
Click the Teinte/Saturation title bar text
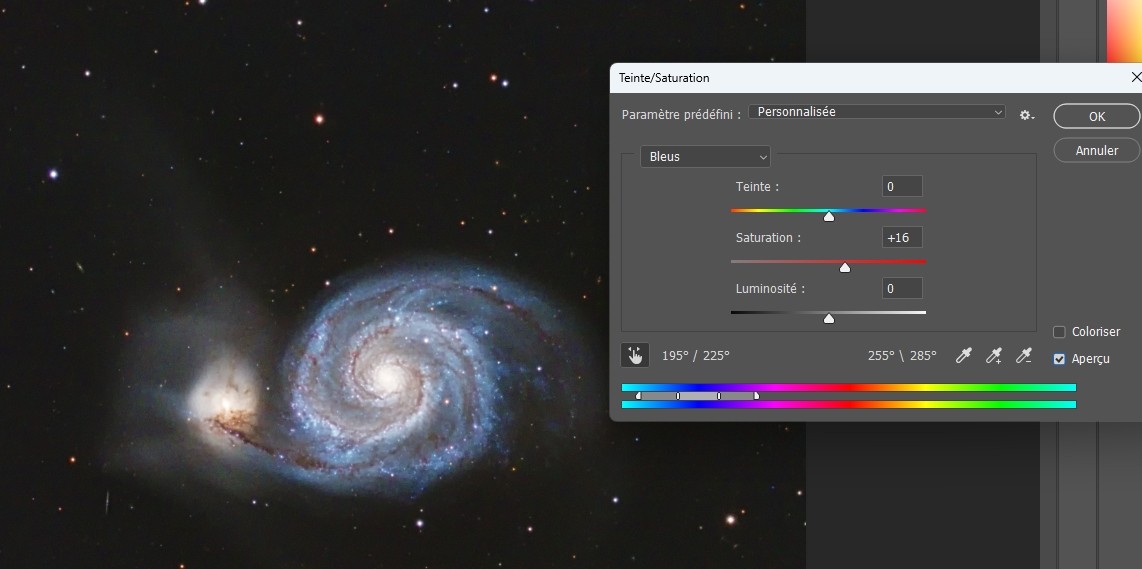click(664, 77)
